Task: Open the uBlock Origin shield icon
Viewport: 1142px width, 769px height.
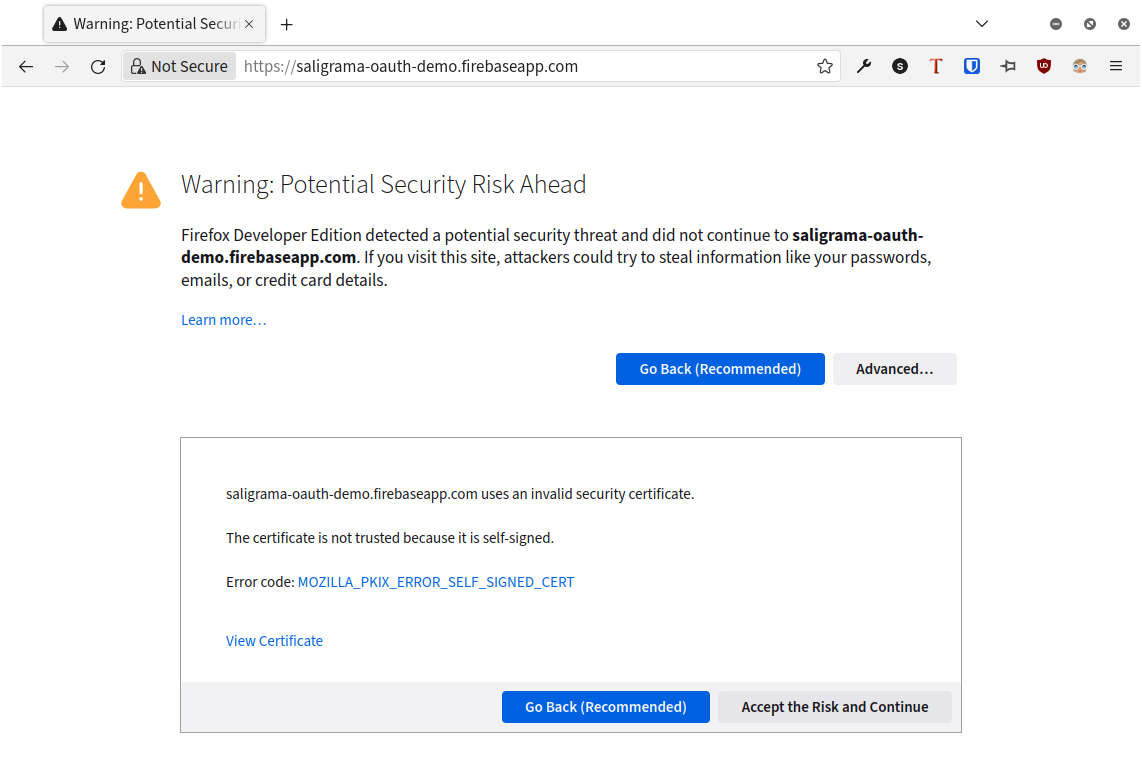Action: (x=1044, y=66)
